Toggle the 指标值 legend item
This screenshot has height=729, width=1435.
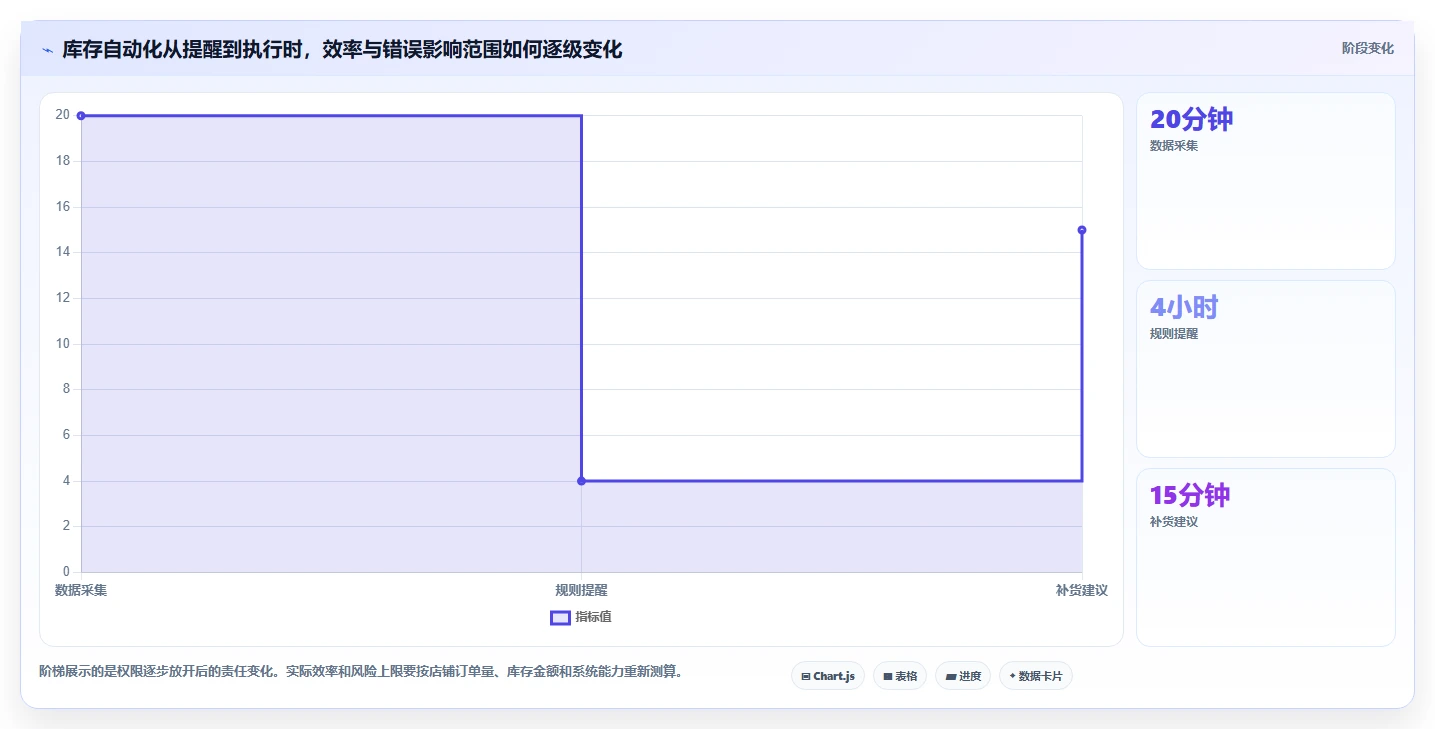point(581,617)
